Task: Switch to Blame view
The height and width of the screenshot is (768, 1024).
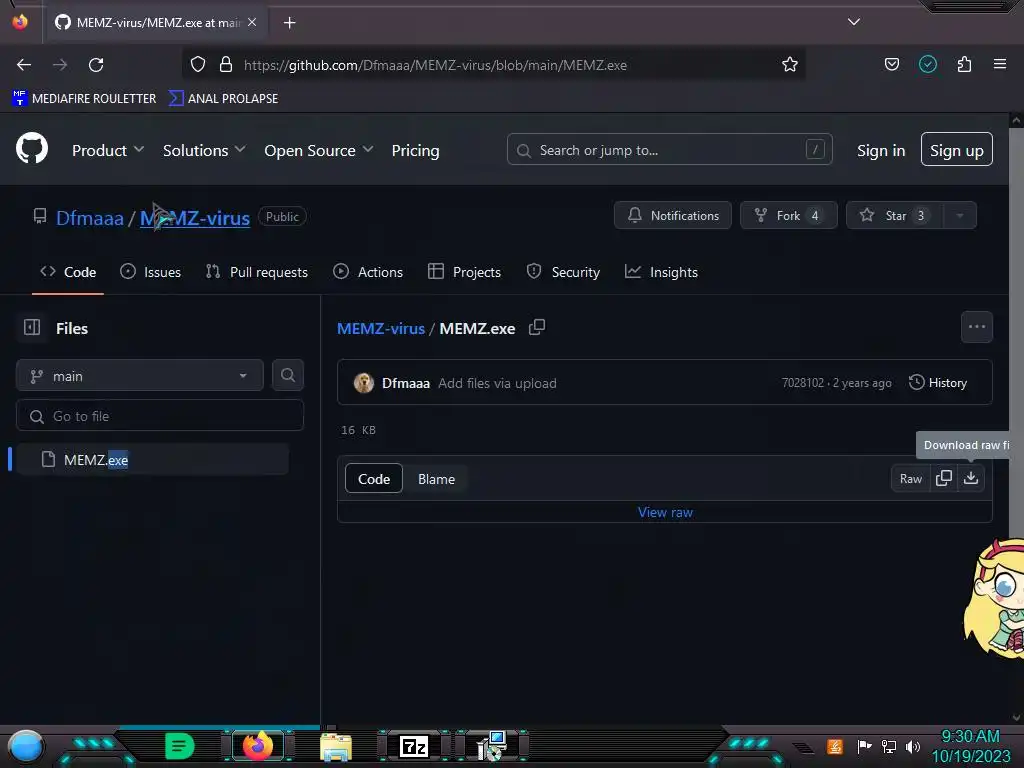Action: 436,479
